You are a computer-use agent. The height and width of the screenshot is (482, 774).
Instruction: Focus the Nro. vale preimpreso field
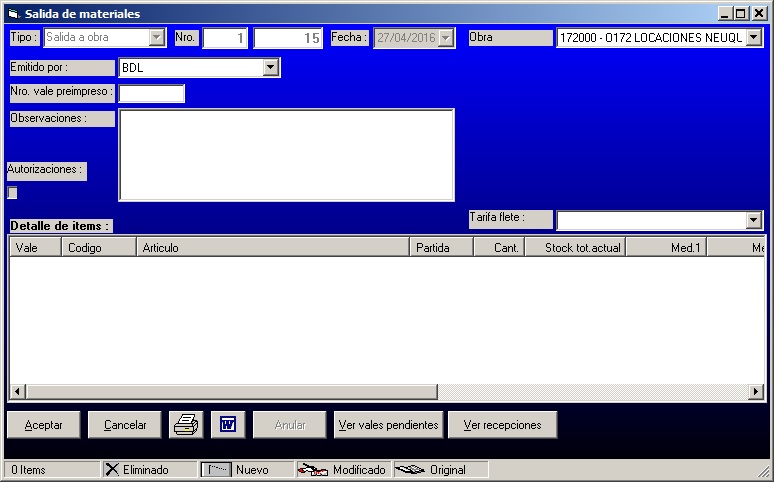[x=152, y=93]
